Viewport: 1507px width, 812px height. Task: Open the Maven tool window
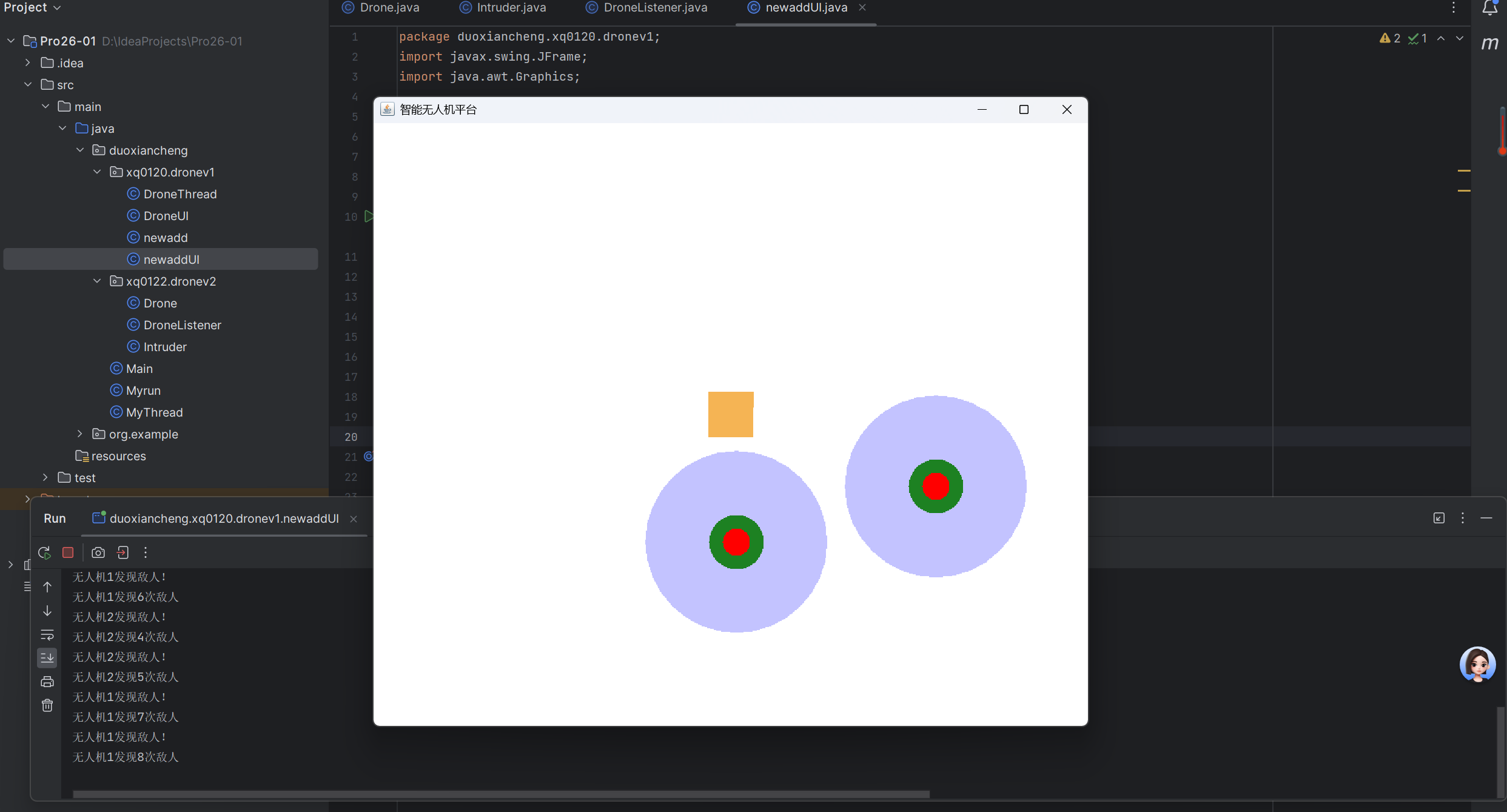click(x=1489, y=43)
